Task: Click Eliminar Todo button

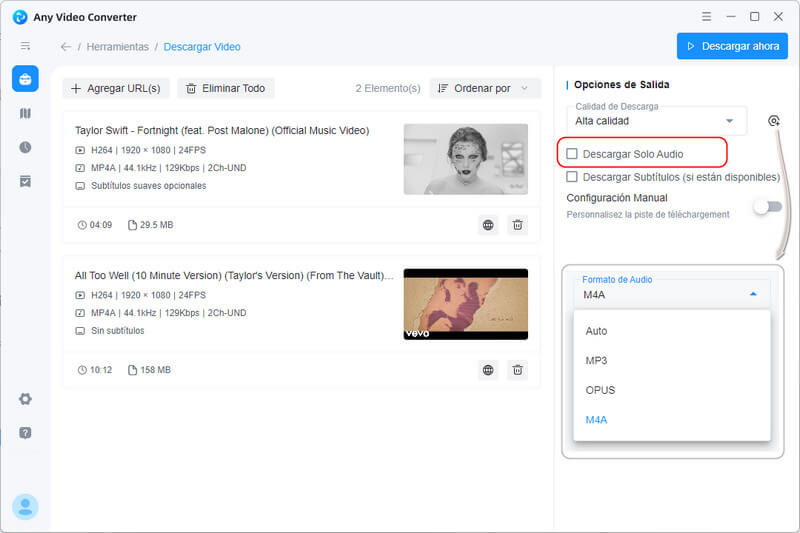Action: [226, 88]
